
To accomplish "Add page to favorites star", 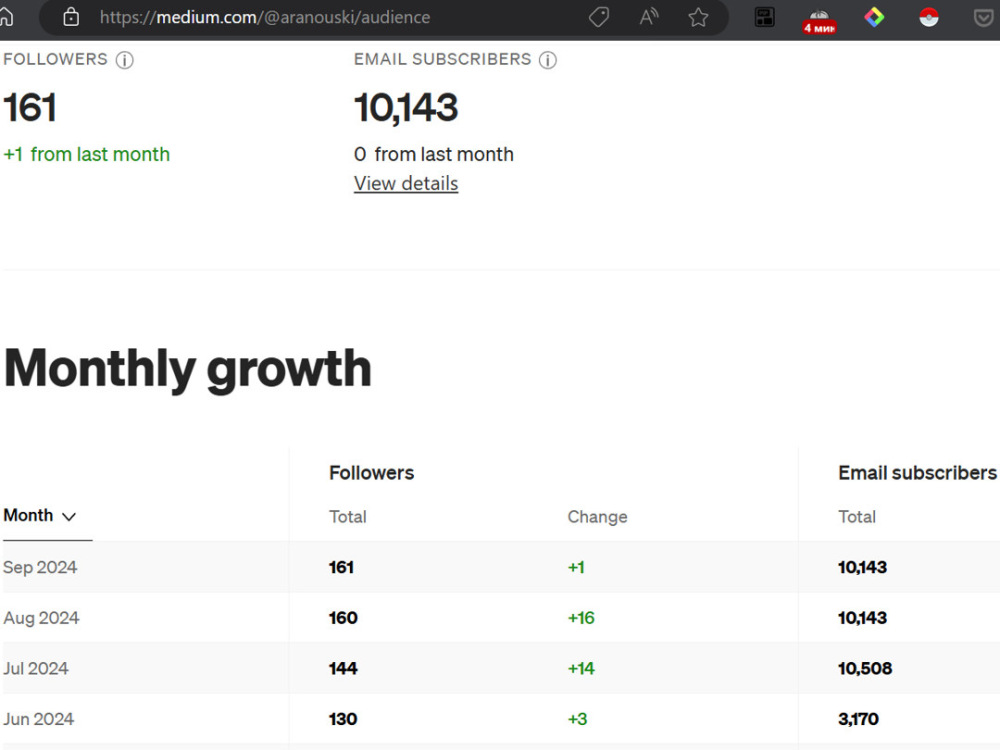I will [698, 17].
